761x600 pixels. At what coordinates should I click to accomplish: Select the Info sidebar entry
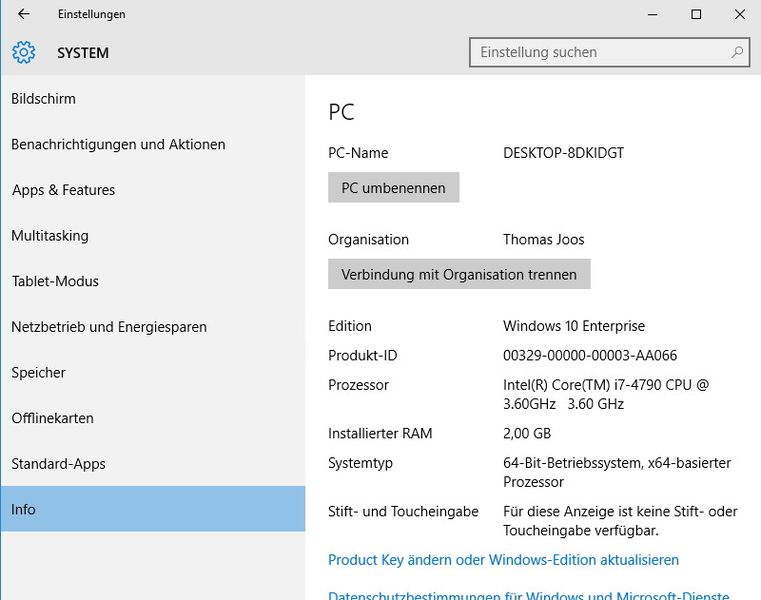(x=24, y=510)
